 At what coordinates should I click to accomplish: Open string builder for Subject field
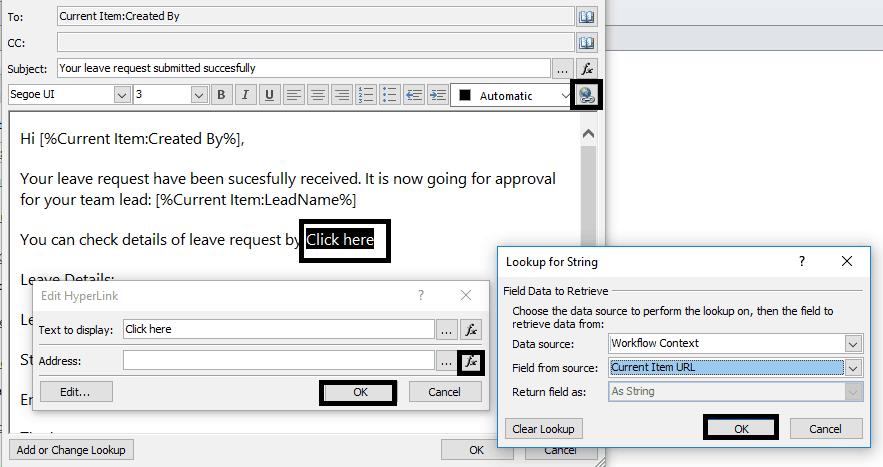[x=562, y=69]
